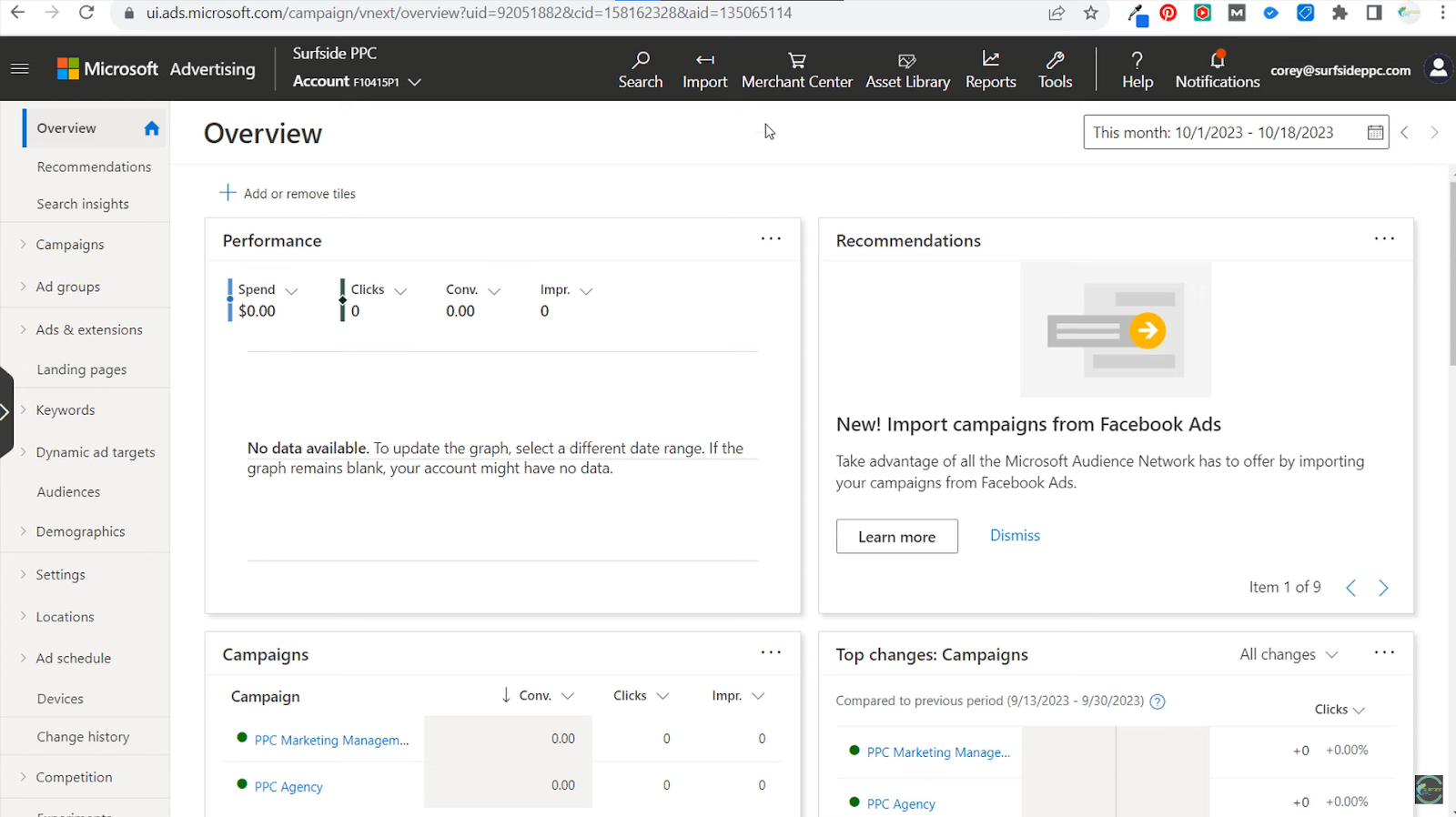1456x817 pixels.
Task: Sort Campaigns tile by Conv. arrow
Action: pos(506,696)
